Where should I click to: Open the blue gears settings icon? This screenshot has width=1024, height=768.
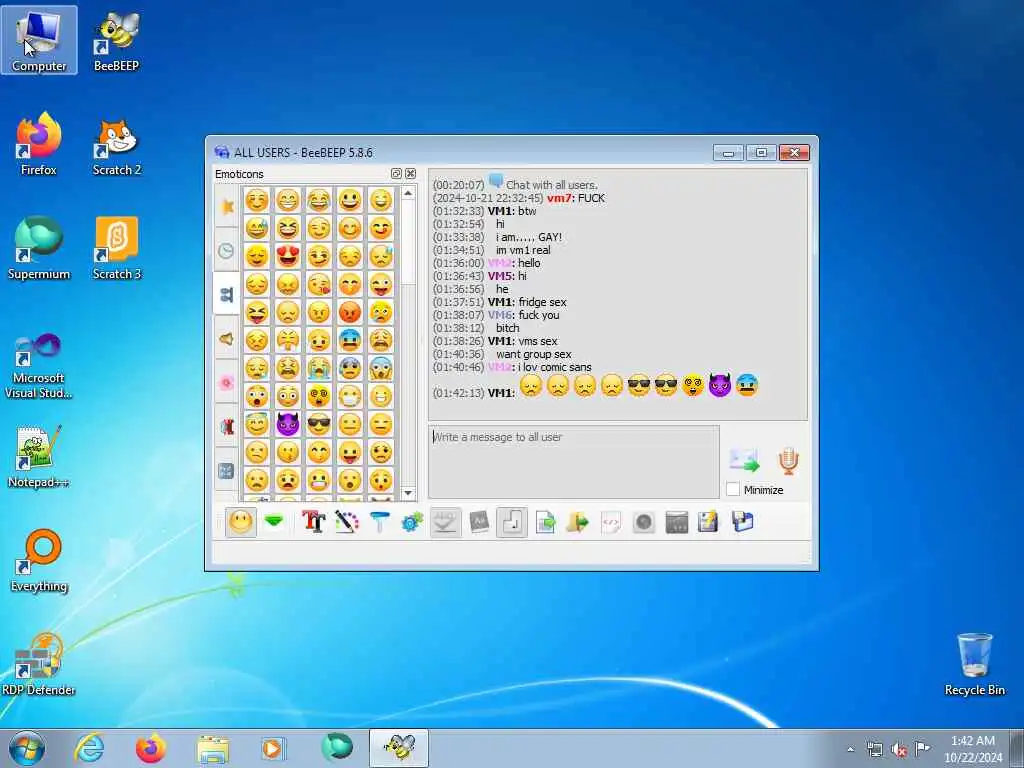coord(412,522)
